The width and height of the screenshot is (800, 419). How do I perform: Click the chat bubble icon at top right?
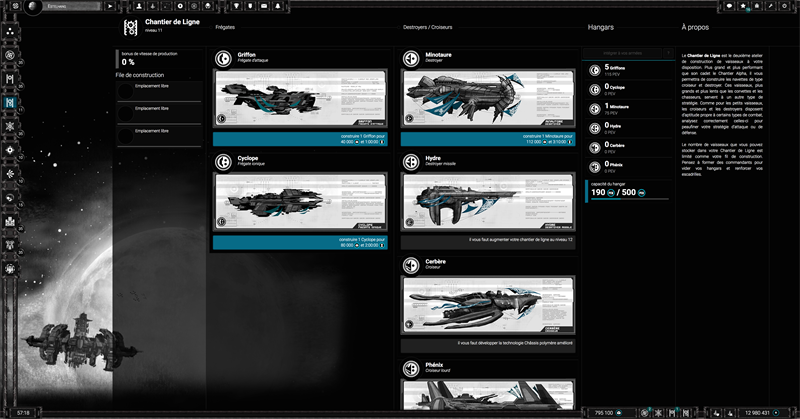coord(731,6)
